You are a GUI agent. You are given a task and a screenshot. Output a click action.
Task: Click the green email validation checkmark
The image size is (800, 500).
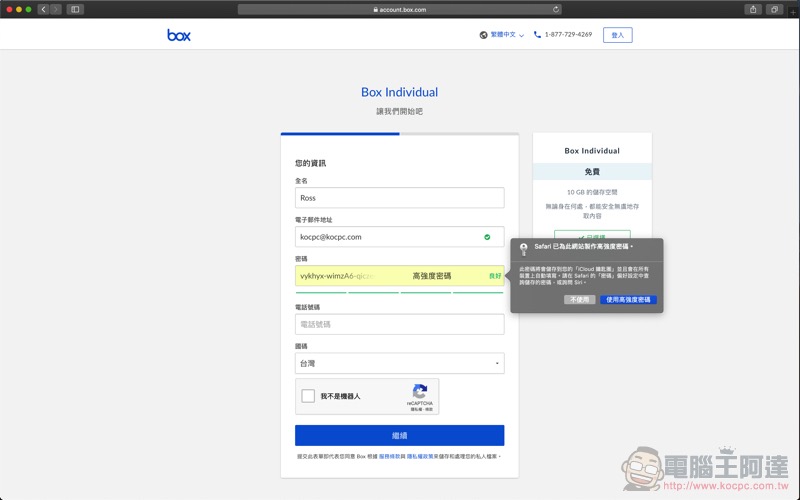(487, 237)
